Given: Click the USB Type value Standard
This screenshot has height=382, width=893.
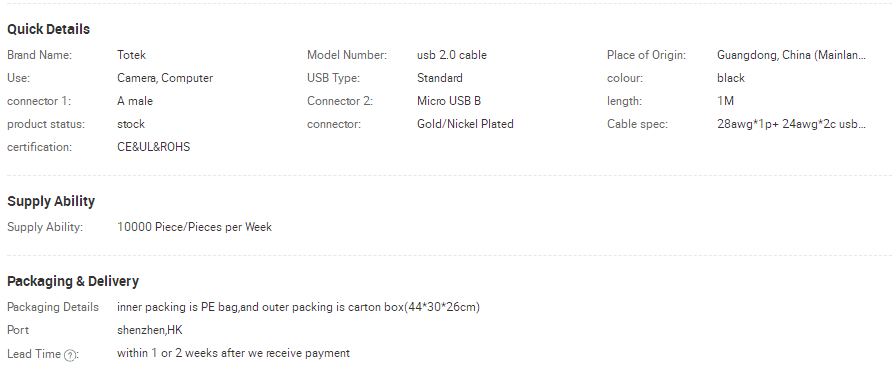Looking at the screenshot, I should 440,78.
